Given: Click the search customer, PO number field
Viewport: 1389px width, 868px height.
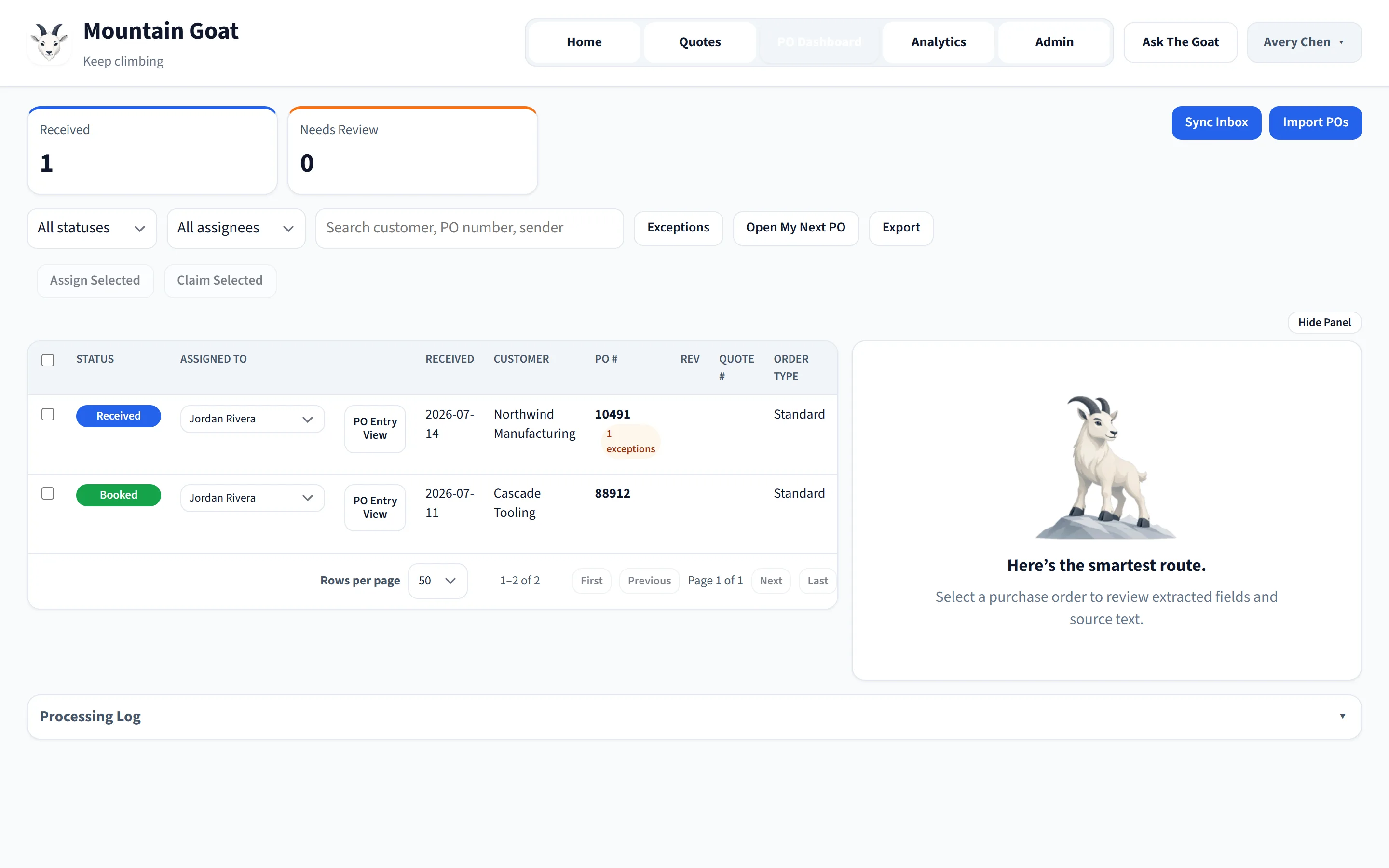Looking at the screenshot, I should coord(469,228).
